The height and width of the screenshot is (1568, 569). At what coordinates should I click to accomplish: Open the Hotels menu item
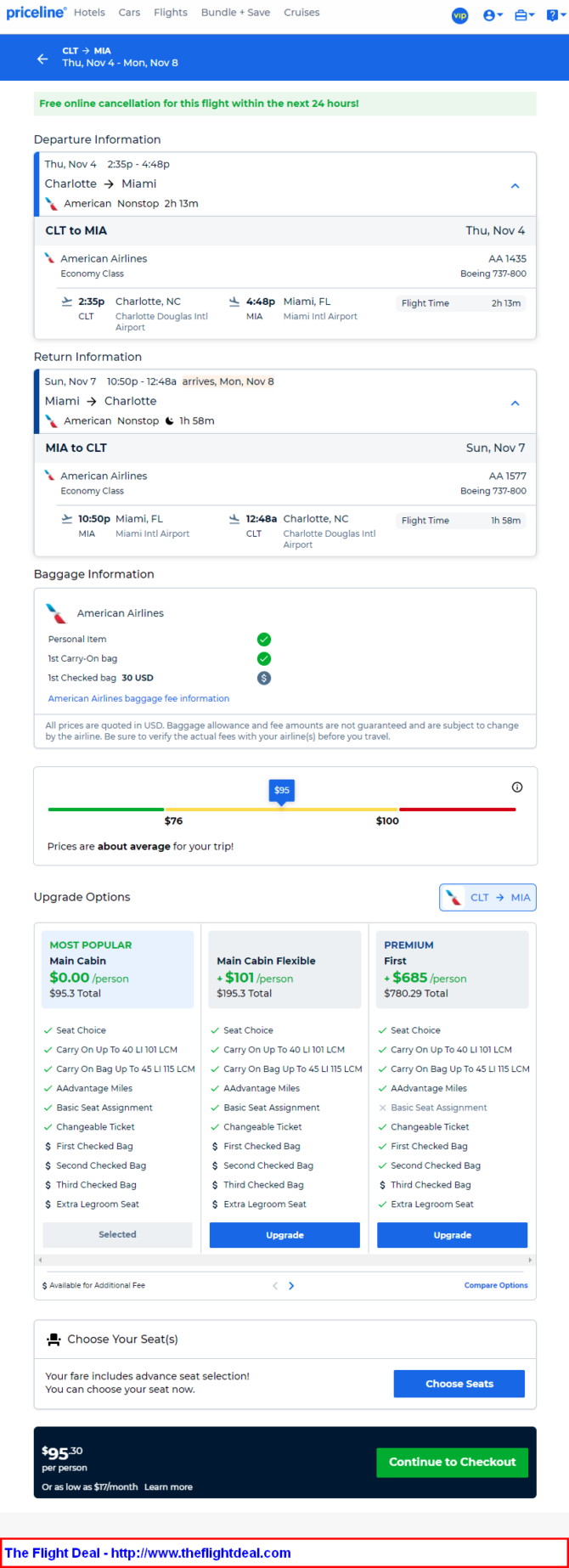point(89,13)
